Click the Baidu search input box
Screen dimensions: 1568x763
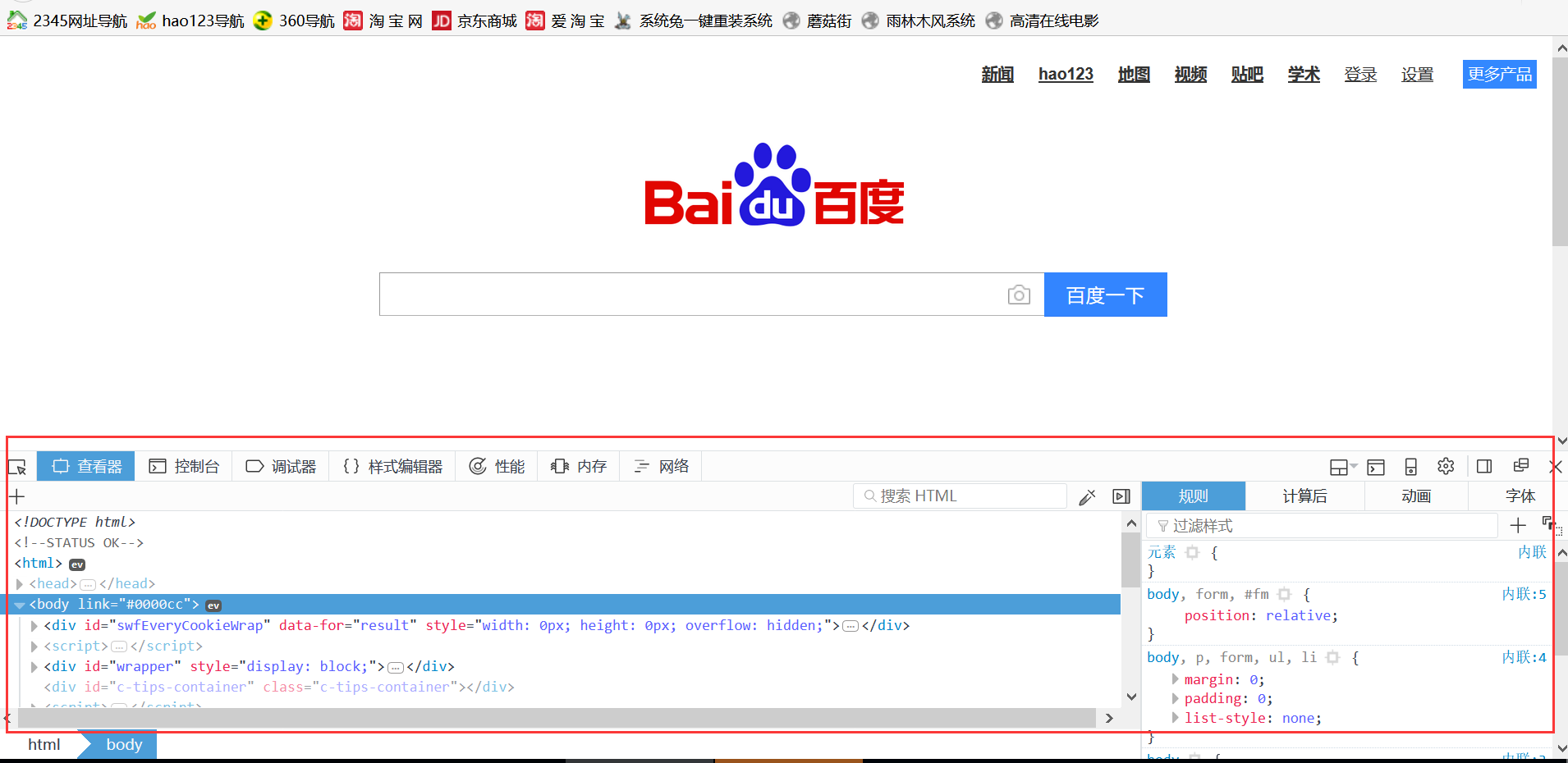[x=712, y=295]
